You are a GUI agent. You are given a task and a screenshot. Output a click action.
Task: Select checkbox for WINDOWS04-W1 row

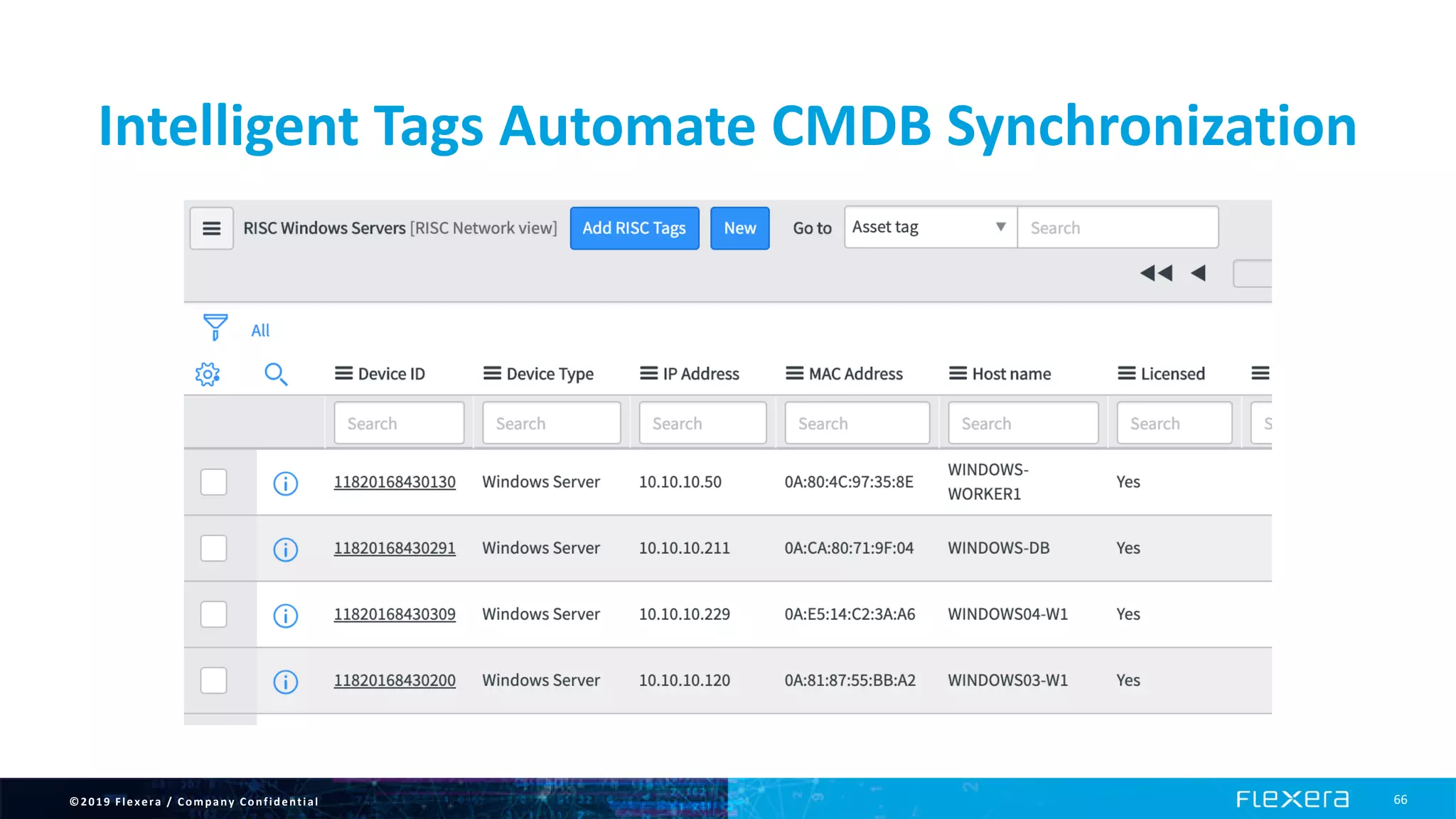(213, 614)
